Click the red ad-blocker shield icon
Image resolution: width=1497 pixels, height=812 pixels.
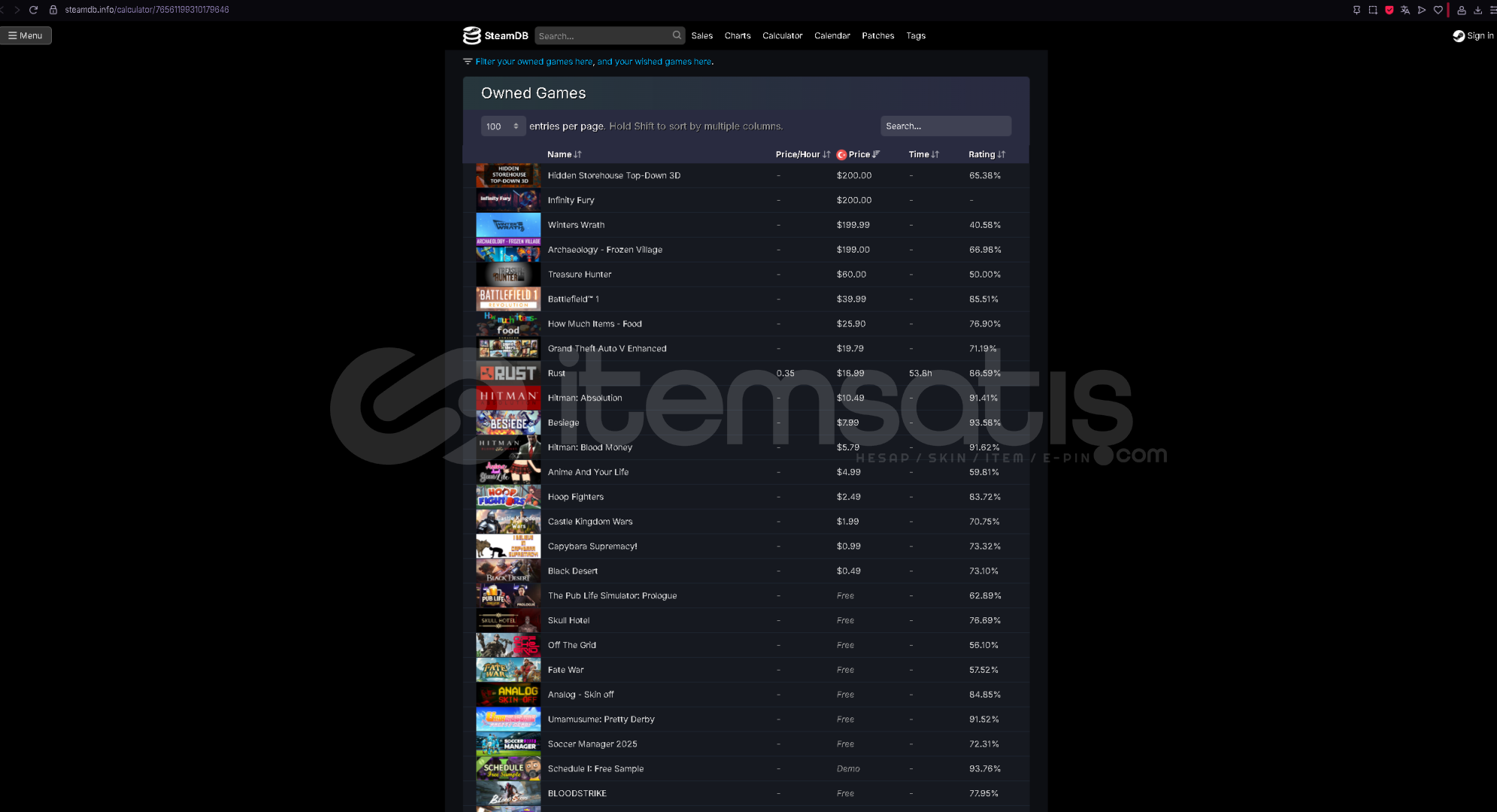tap(1389, 10)
